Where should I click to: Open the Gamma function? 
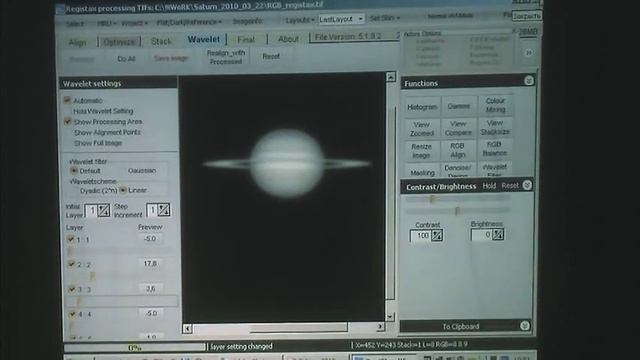point(459,106)
